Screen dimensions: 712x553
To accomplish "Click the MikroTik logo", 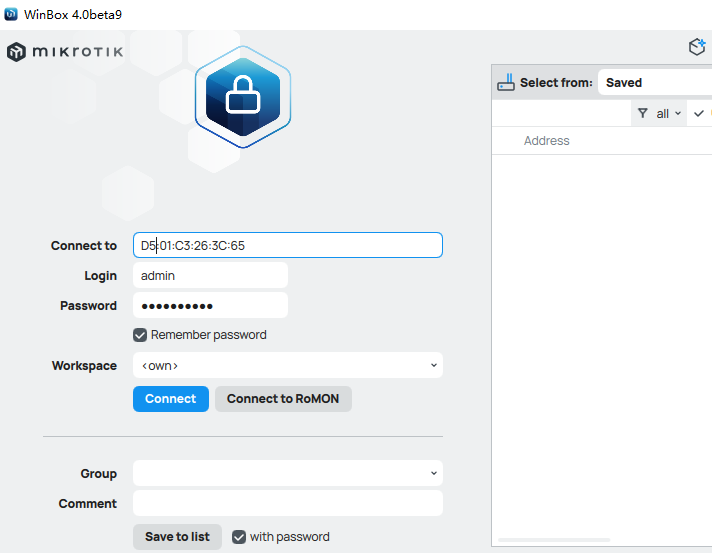I will [x=65, y=52].
